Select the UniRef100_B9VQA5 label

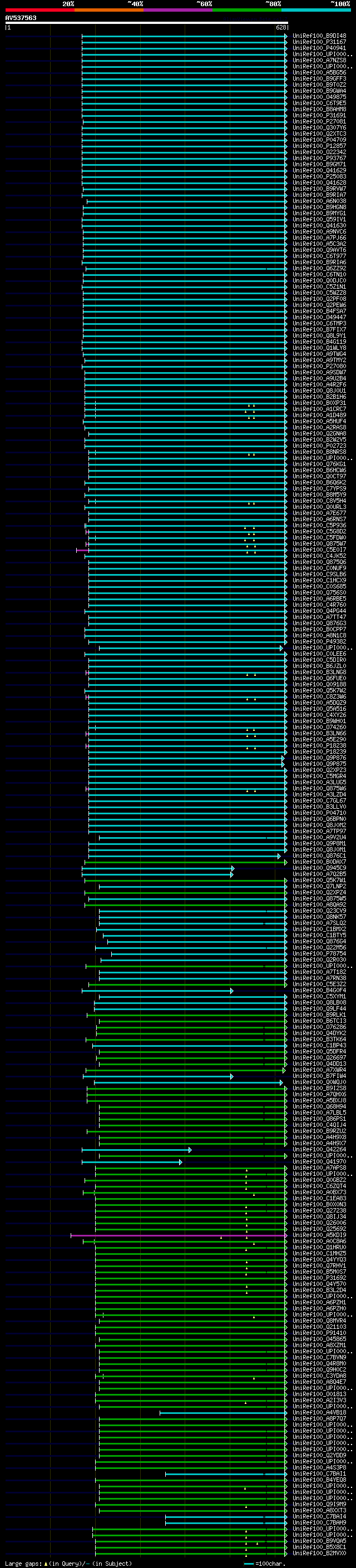(x=319, y=1541)
